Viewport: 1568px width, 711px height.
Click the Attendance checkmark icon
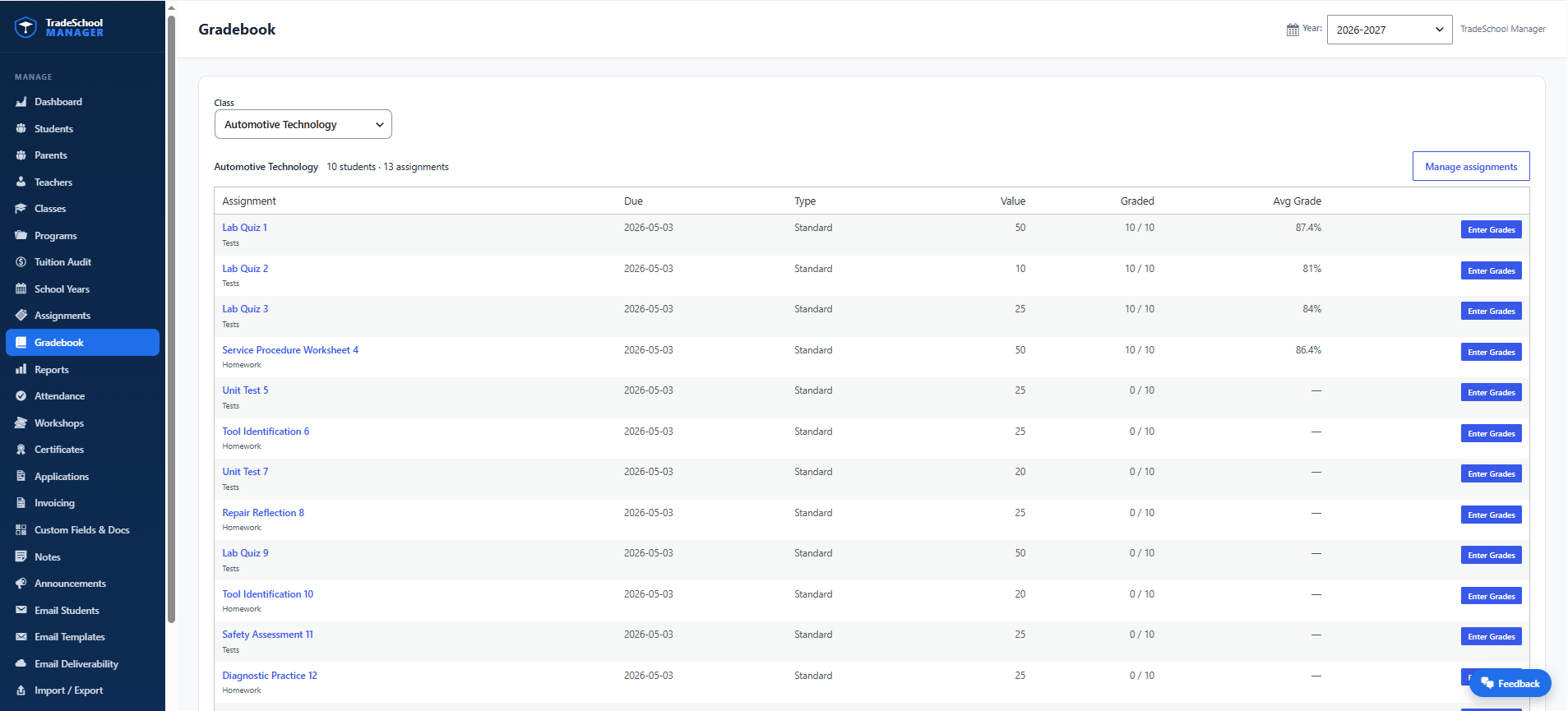(21, 396)
